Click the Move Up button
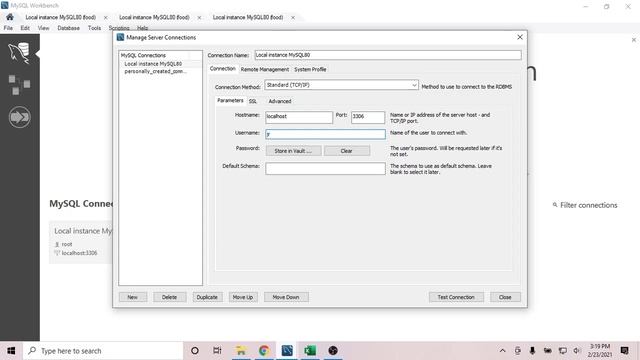The image size is (640, 360). click(x=243, y=297)
